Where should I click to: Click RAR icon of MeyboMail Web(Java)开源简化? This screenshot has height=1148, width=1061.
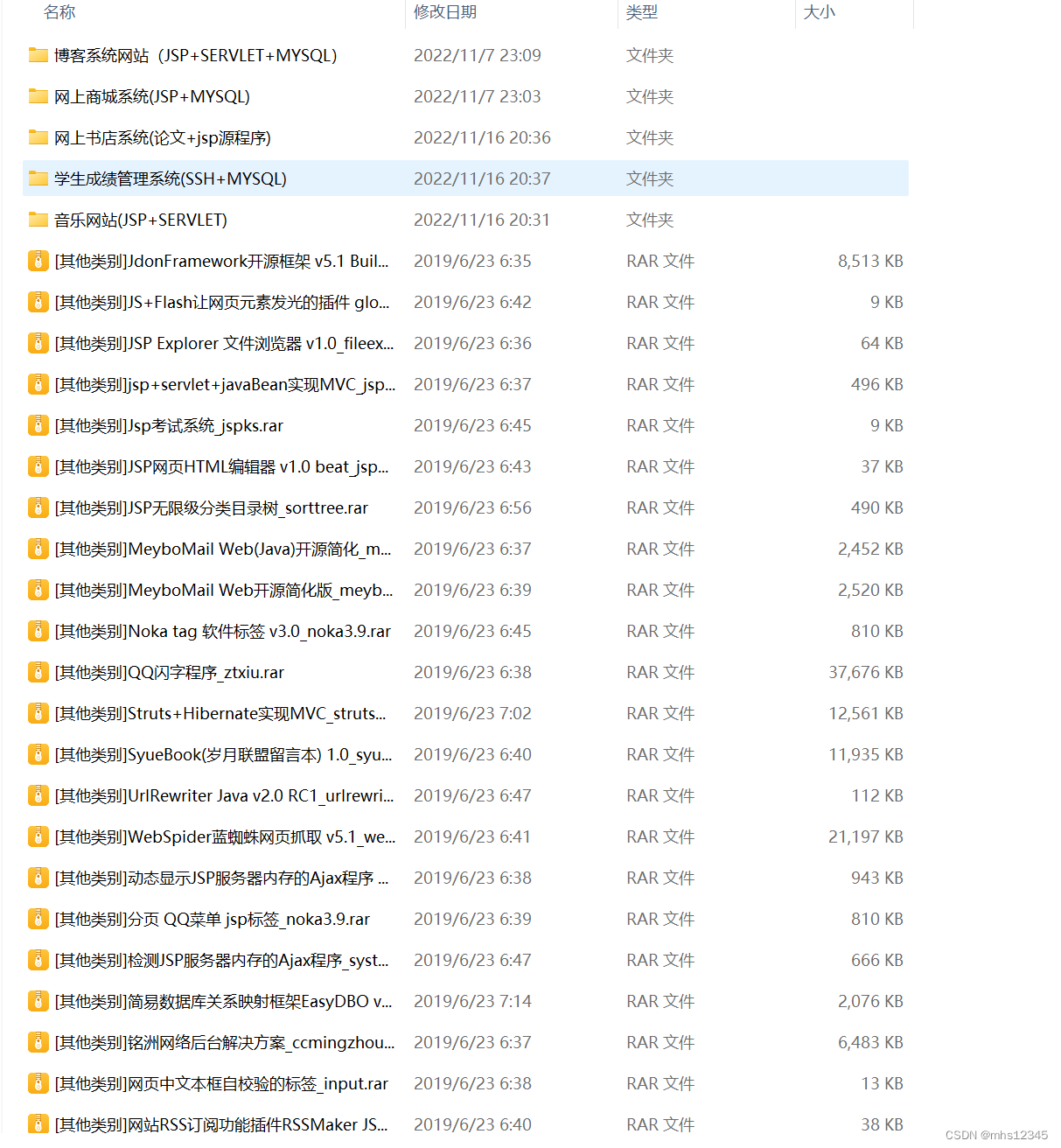[38, 549]
